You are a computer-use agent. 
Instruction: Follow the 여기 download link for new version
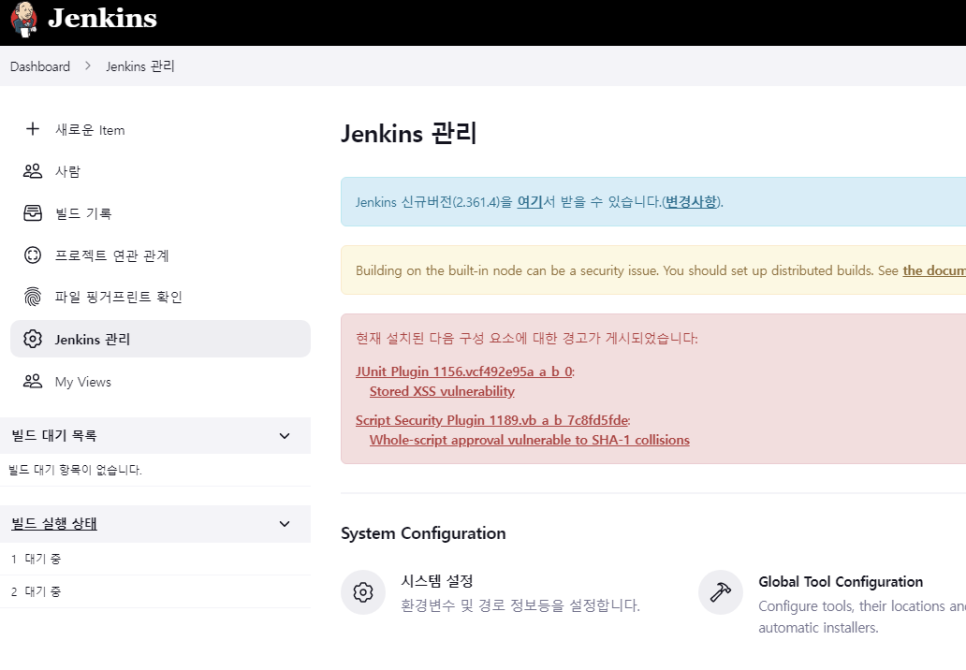tap(529, 202)
